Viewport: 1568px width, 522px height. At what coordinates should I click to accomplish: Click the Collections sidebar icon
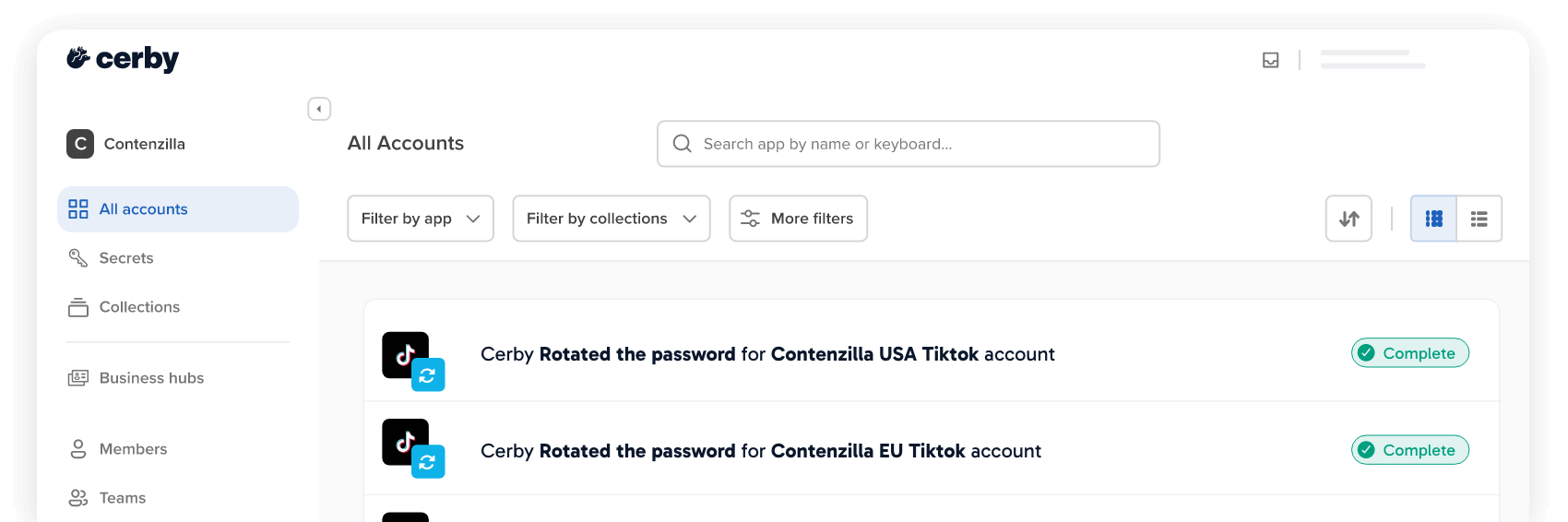tap(78, 307)
